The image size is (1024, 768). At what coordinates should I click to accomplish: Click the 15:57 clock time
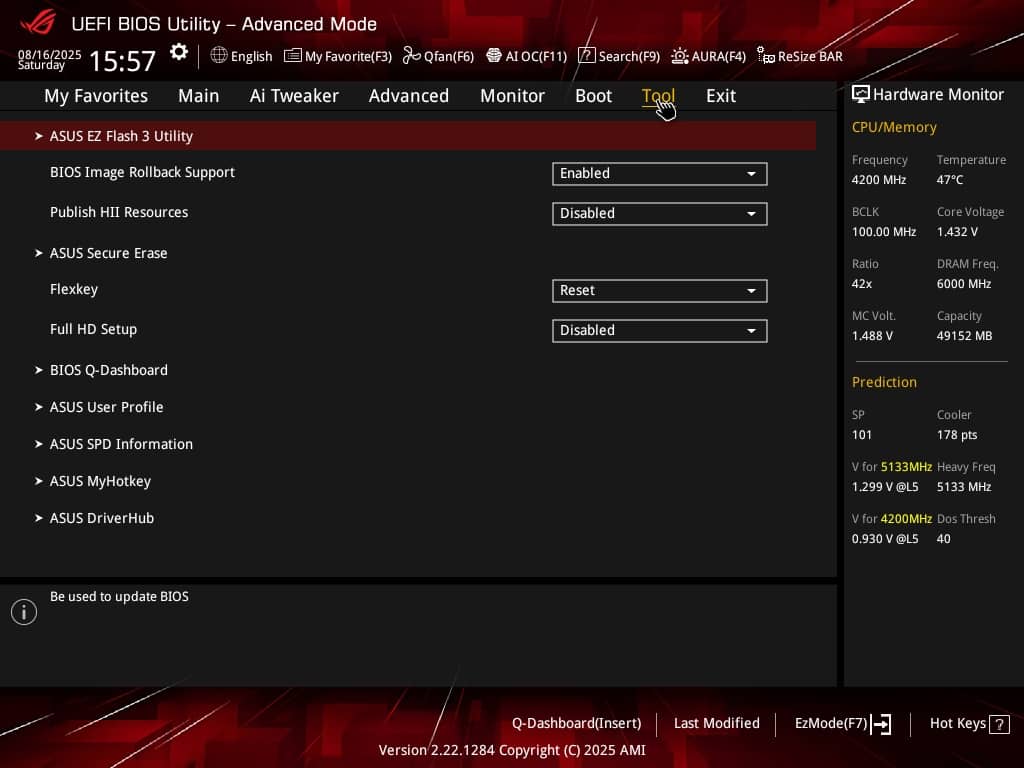click(x=122, y=61)
